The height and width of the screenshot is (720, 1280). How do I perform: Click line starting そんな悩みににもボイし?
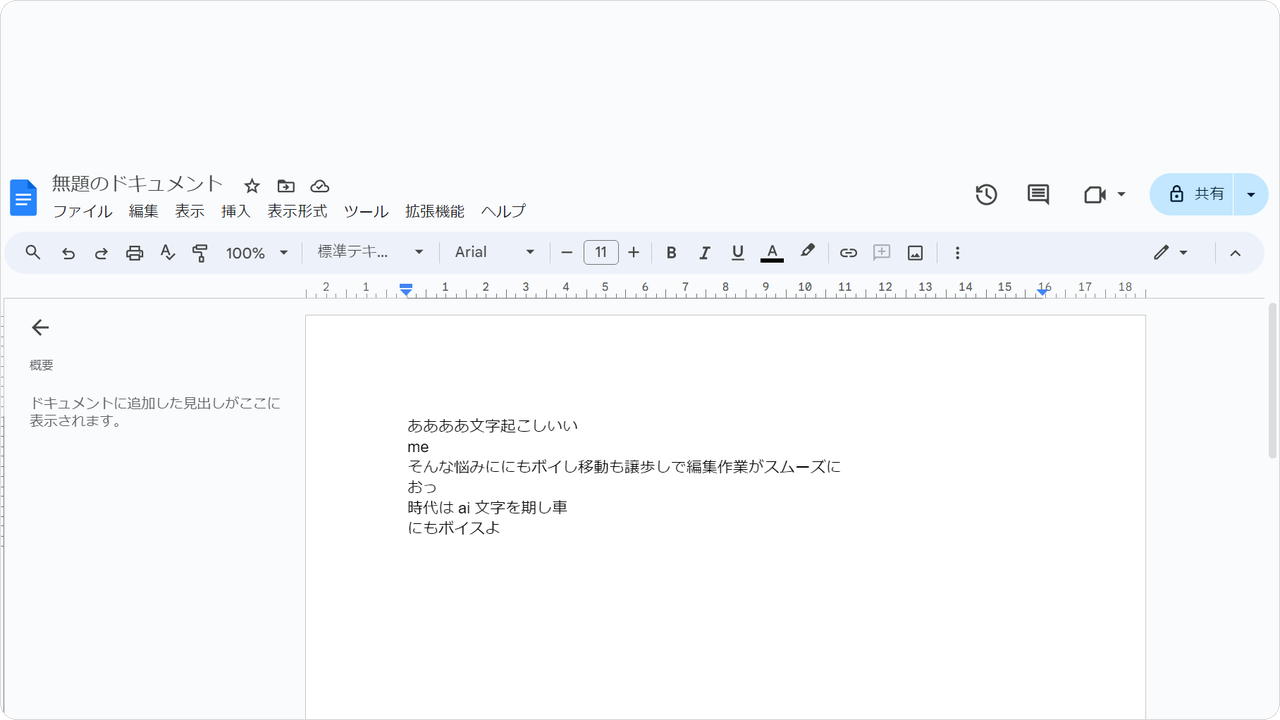coord(625,467)
